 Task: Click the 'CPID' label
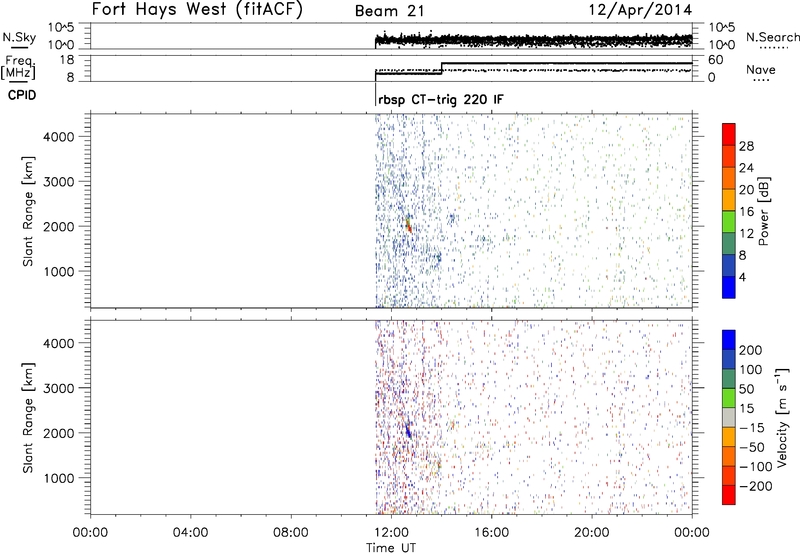[x=22, y=95]
